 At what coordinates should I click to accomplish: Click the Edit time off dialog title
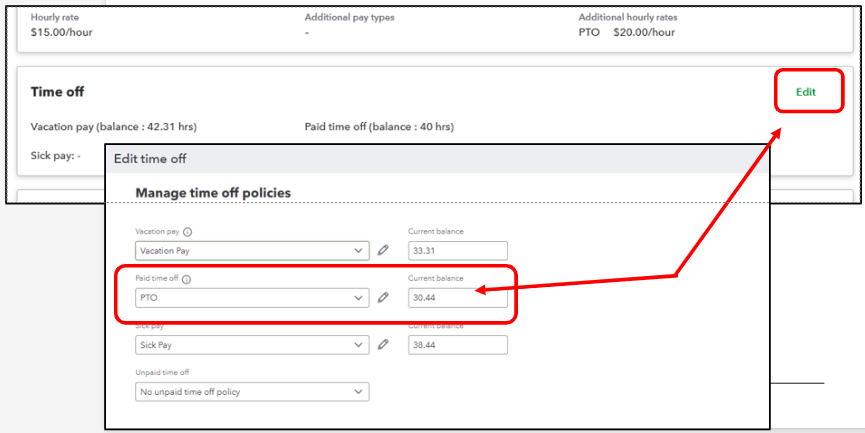click(x=150, y=158)
